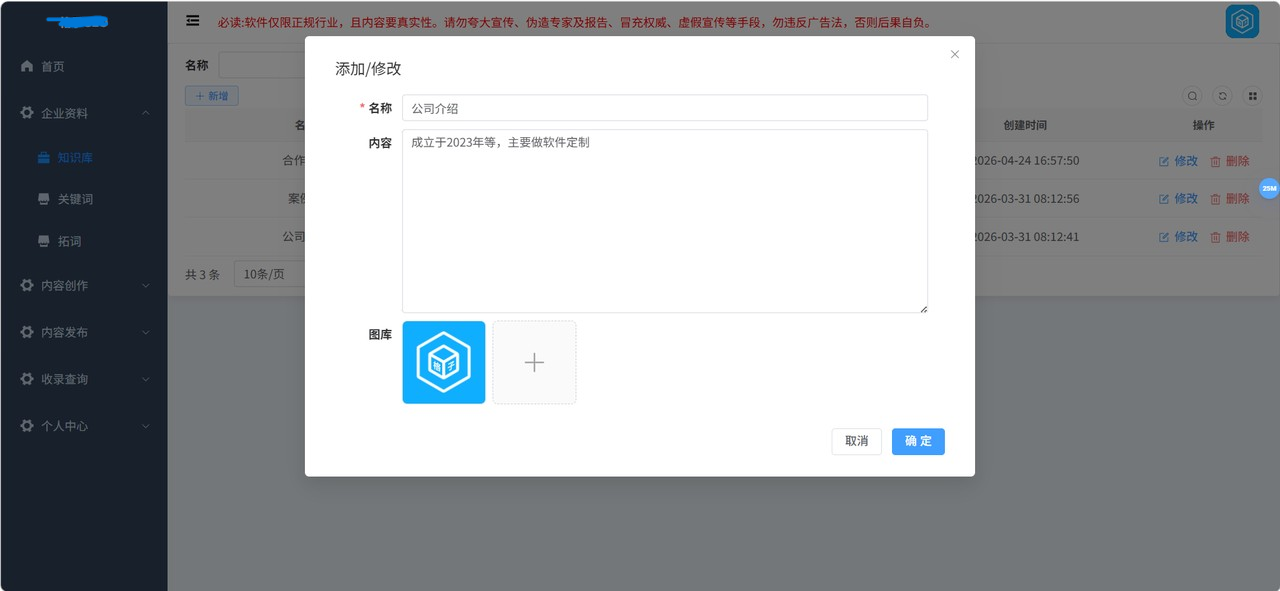Open 首页 in the sidebar

pyautogui.click(x=84, y=66)
